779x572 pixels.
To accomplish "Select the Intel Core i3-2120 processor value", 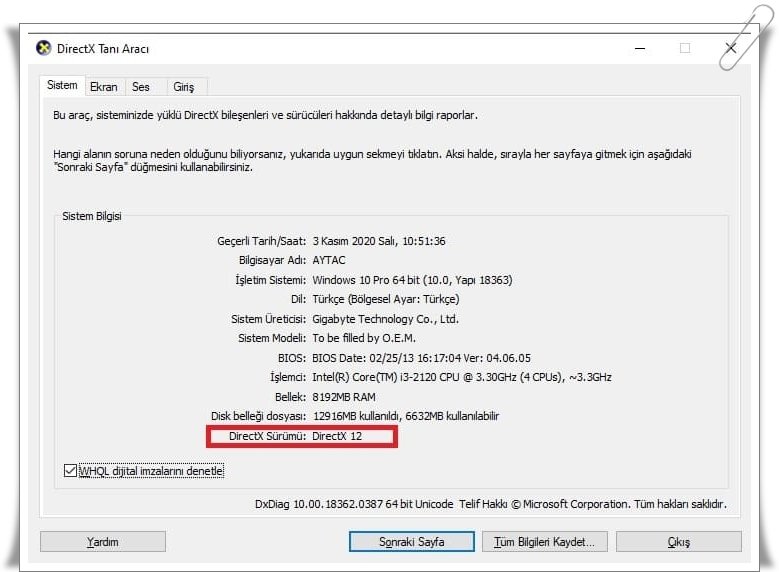I will point(462,377).
